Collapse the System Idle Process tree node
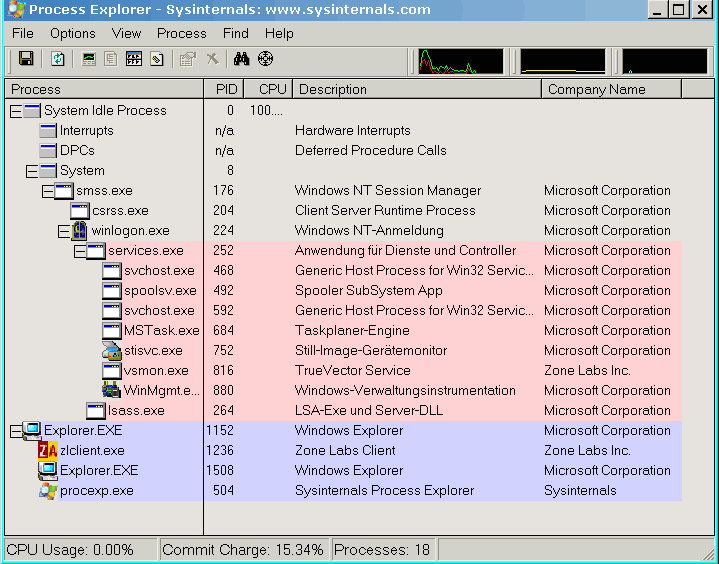This screenshot has width=719, height=564. (15, 111)
